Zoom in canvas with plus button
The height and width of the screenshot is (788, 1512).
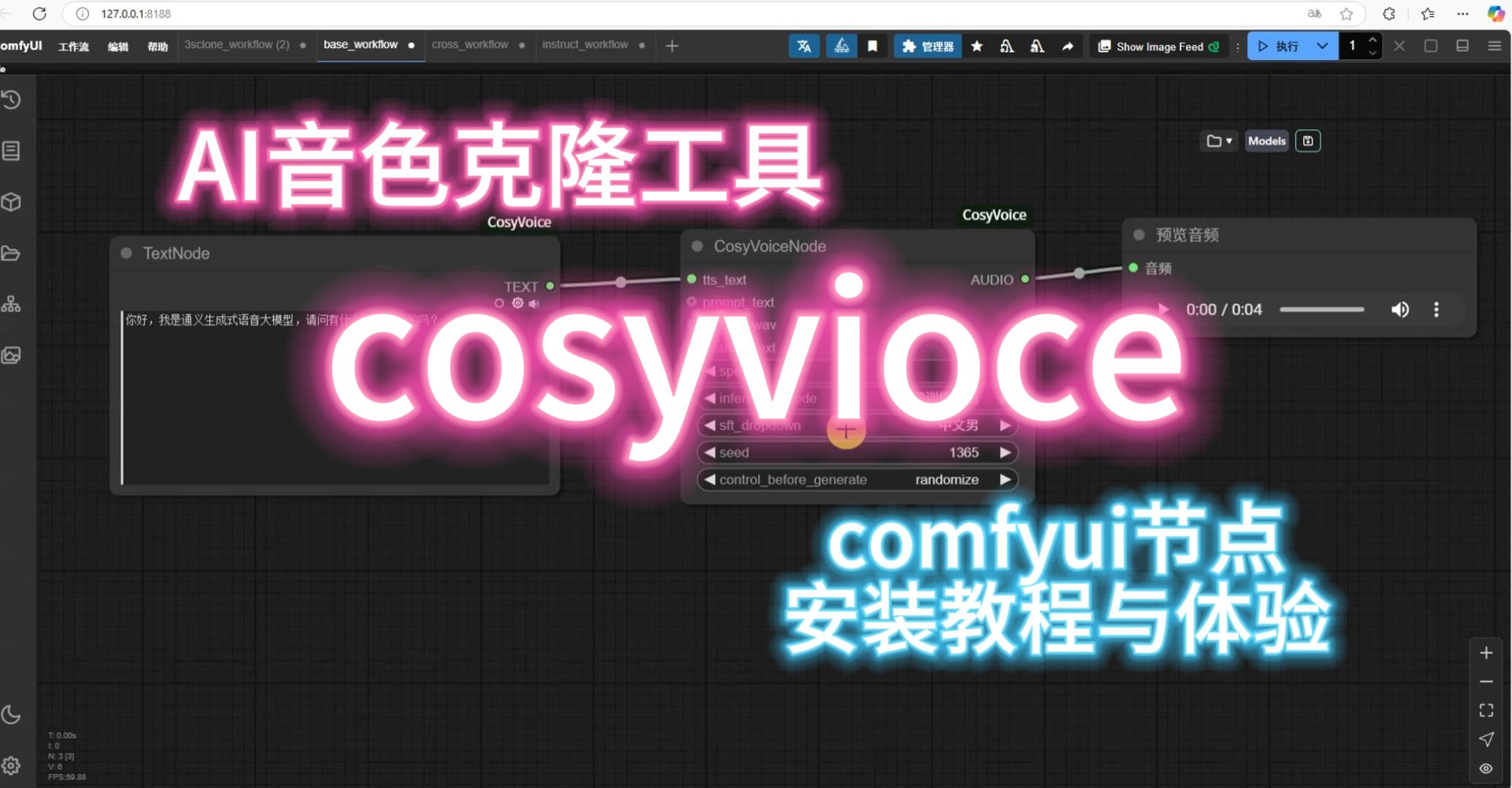tap(1486, 653)
